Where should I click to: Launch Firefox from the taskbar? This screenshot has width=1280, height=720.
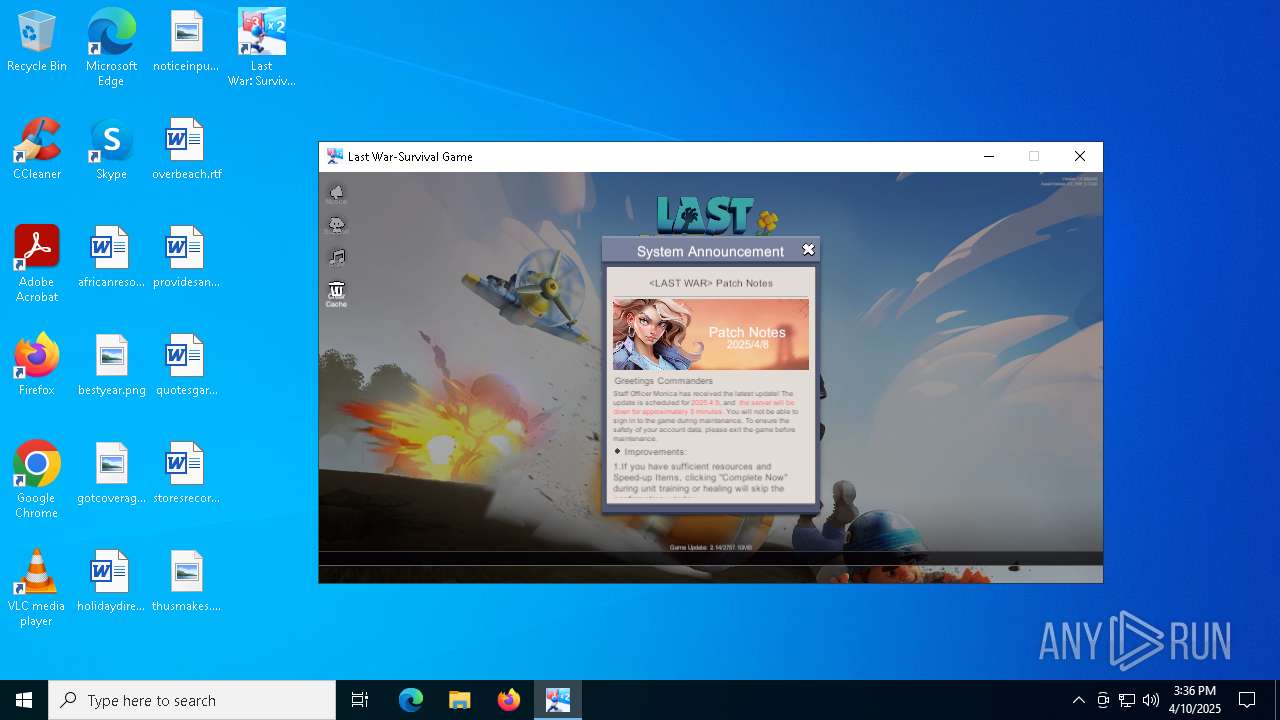tap(508, 700)
